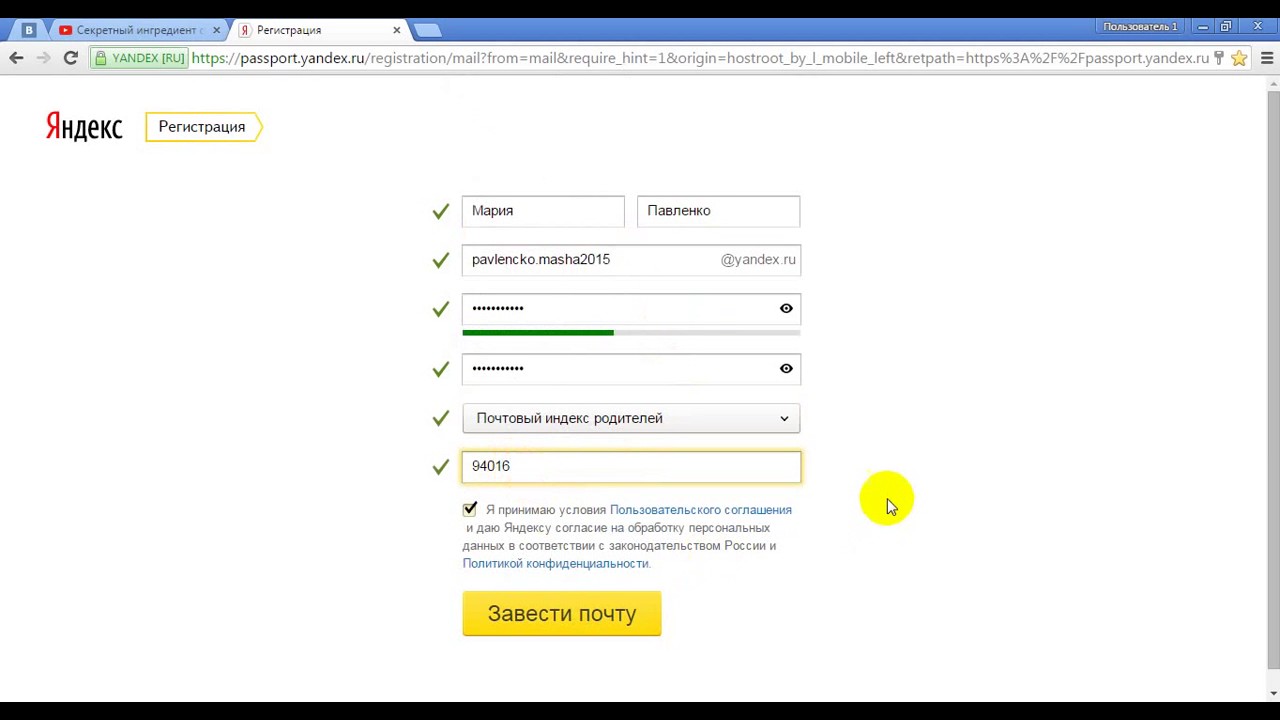Click the key icon in address bar
Image resolution: width=1280 pixels, height=720 pixels.
(x=1218, y=58)
